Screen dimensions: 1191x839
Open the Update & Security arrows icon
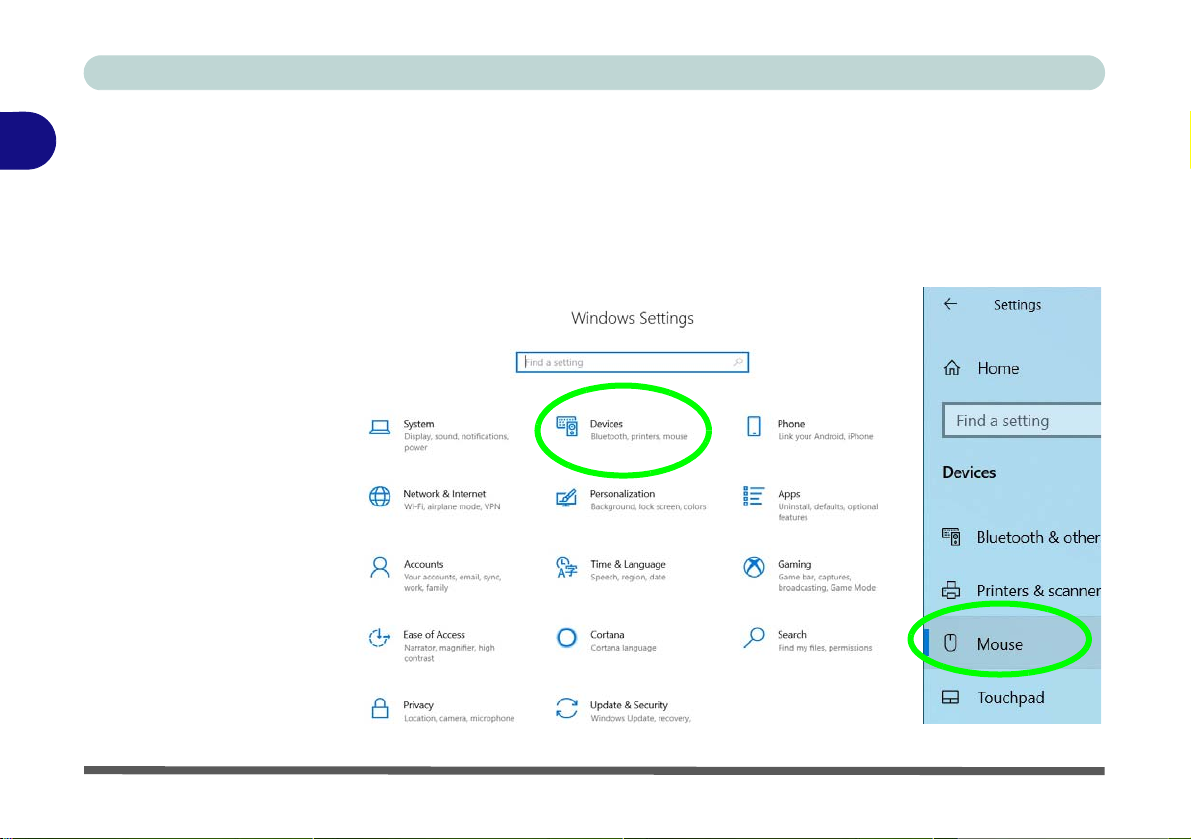click(567, 708)
